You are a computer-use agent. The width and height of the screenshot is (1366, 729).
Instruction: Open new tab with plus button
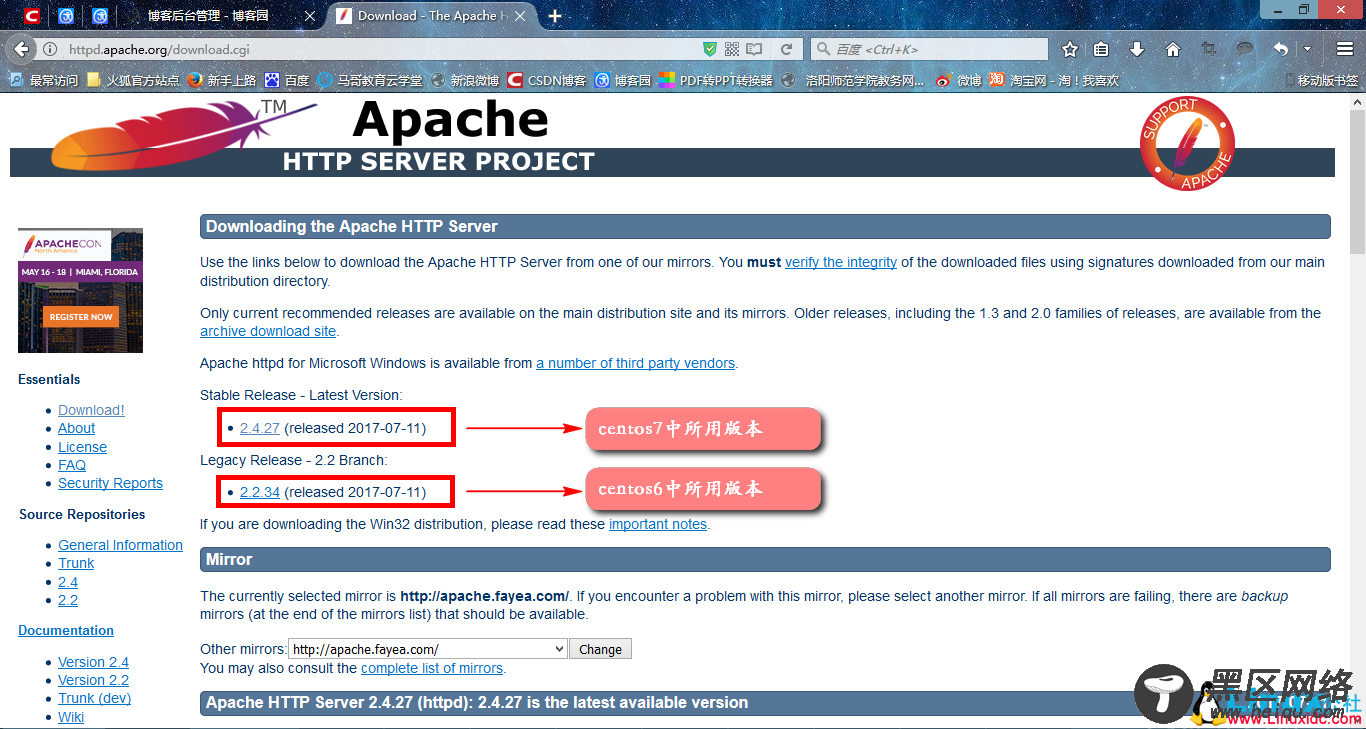555,16
